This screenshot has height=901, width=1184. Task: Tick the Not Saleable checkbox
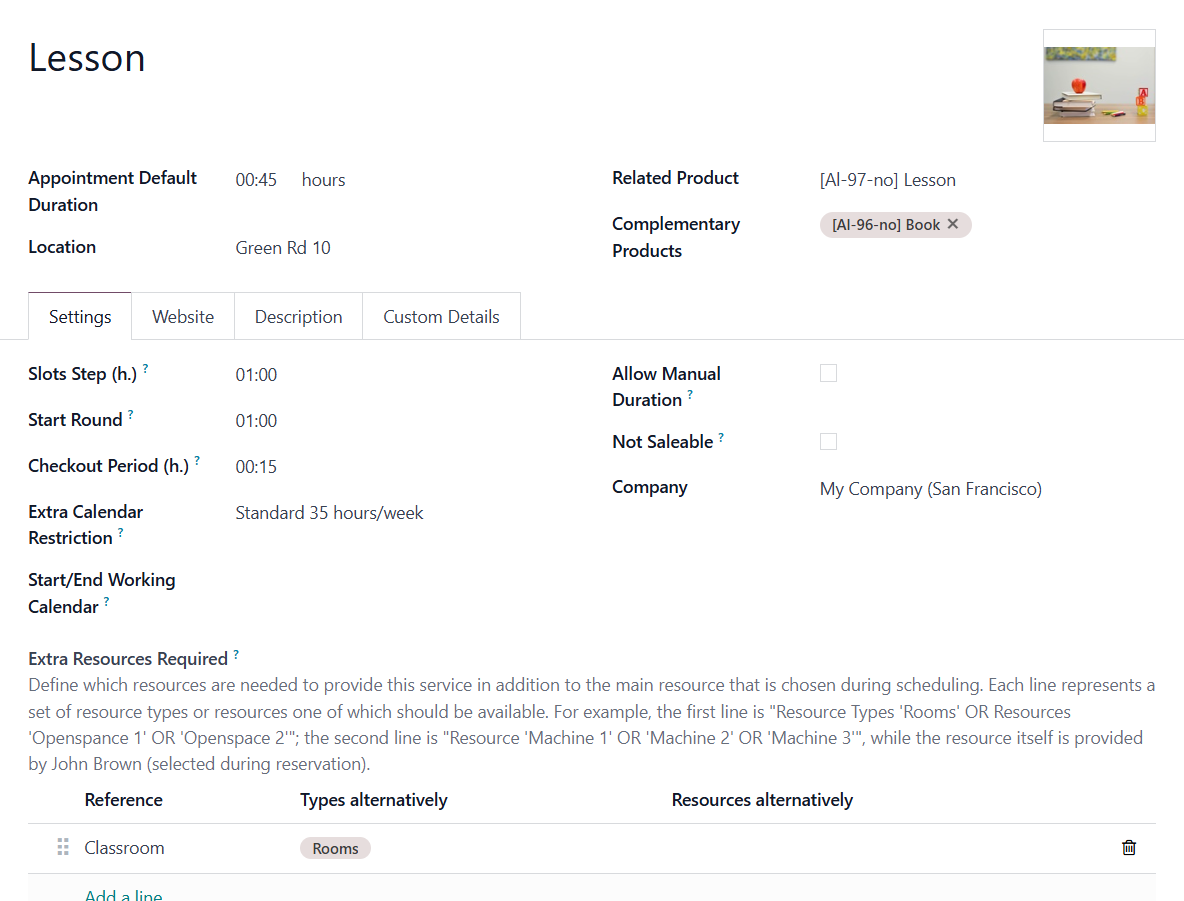coord(828,441)
